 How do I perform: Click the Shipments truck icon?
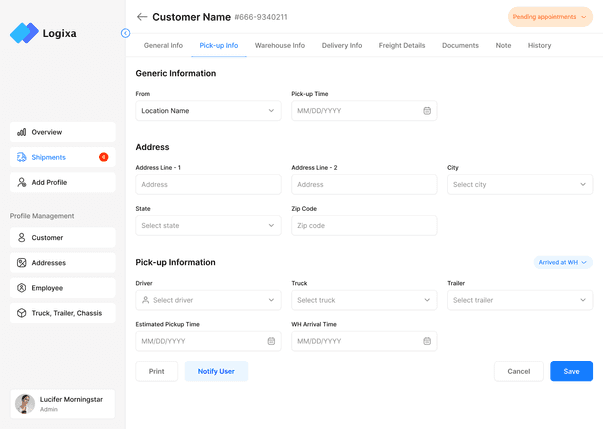[22, 157]
